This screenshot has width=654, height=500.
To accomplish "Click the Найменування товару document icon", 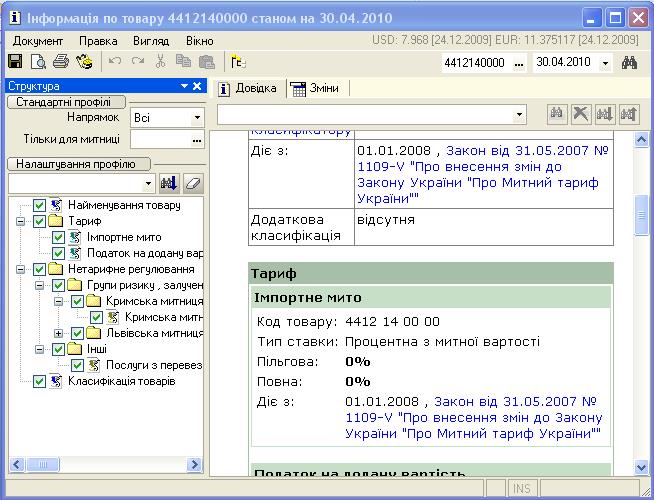I will [56, 205].
